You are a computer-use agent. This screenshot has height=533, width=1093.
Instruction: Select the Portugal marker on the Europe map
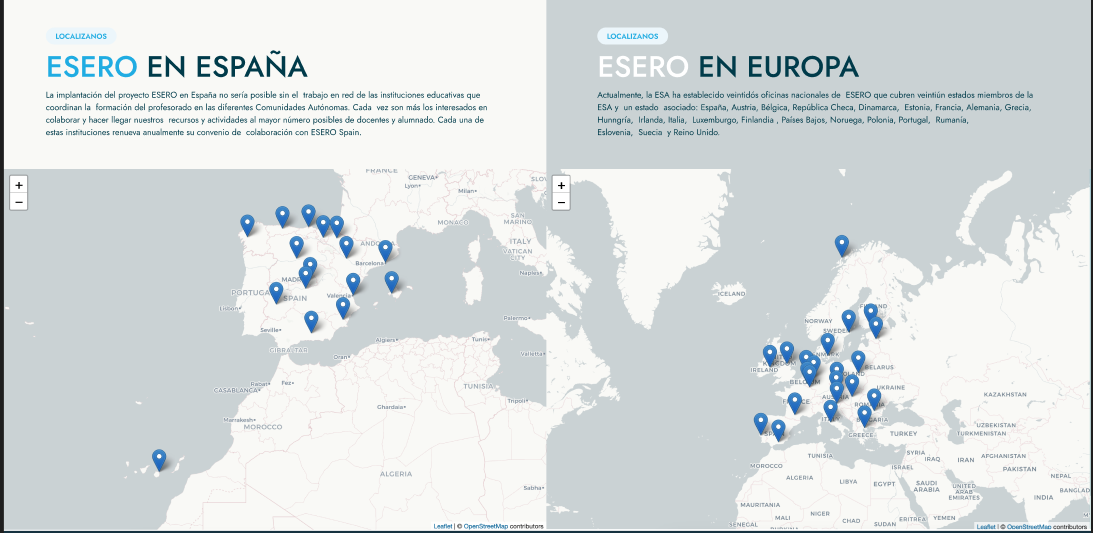coord(761,424)
